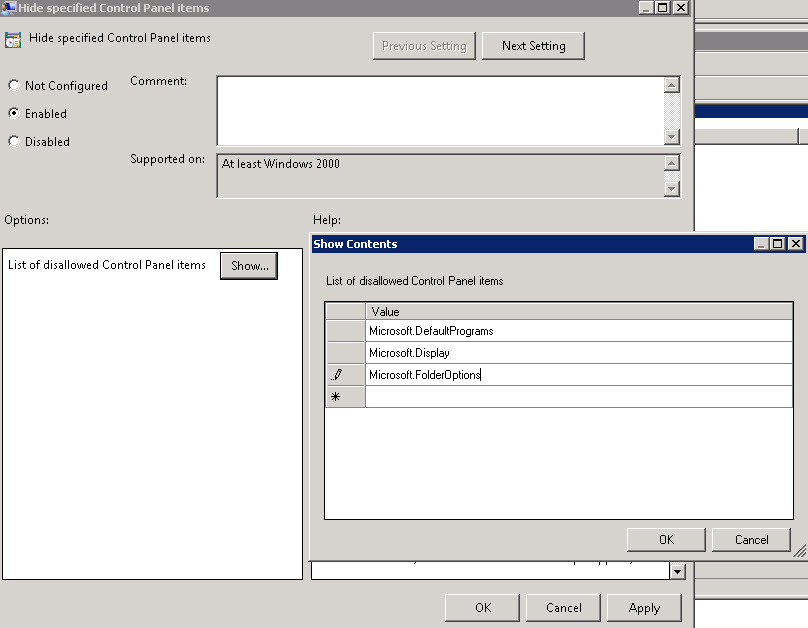Click the At least Windows 2000 text

coord(280,164)
